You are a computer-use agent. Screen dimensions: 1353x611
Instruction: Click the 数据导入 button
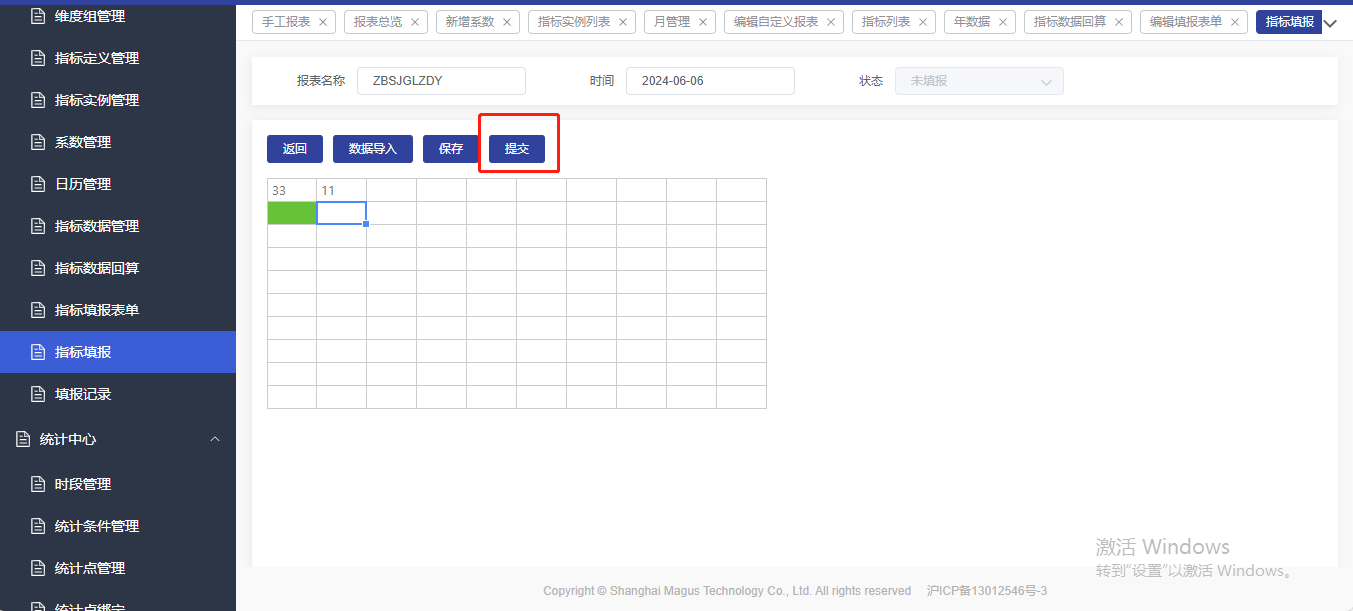373,149
